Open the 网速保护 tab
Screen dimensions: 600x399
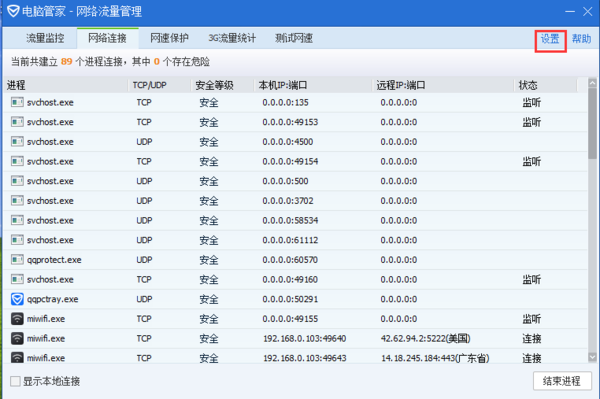point(170,38)
